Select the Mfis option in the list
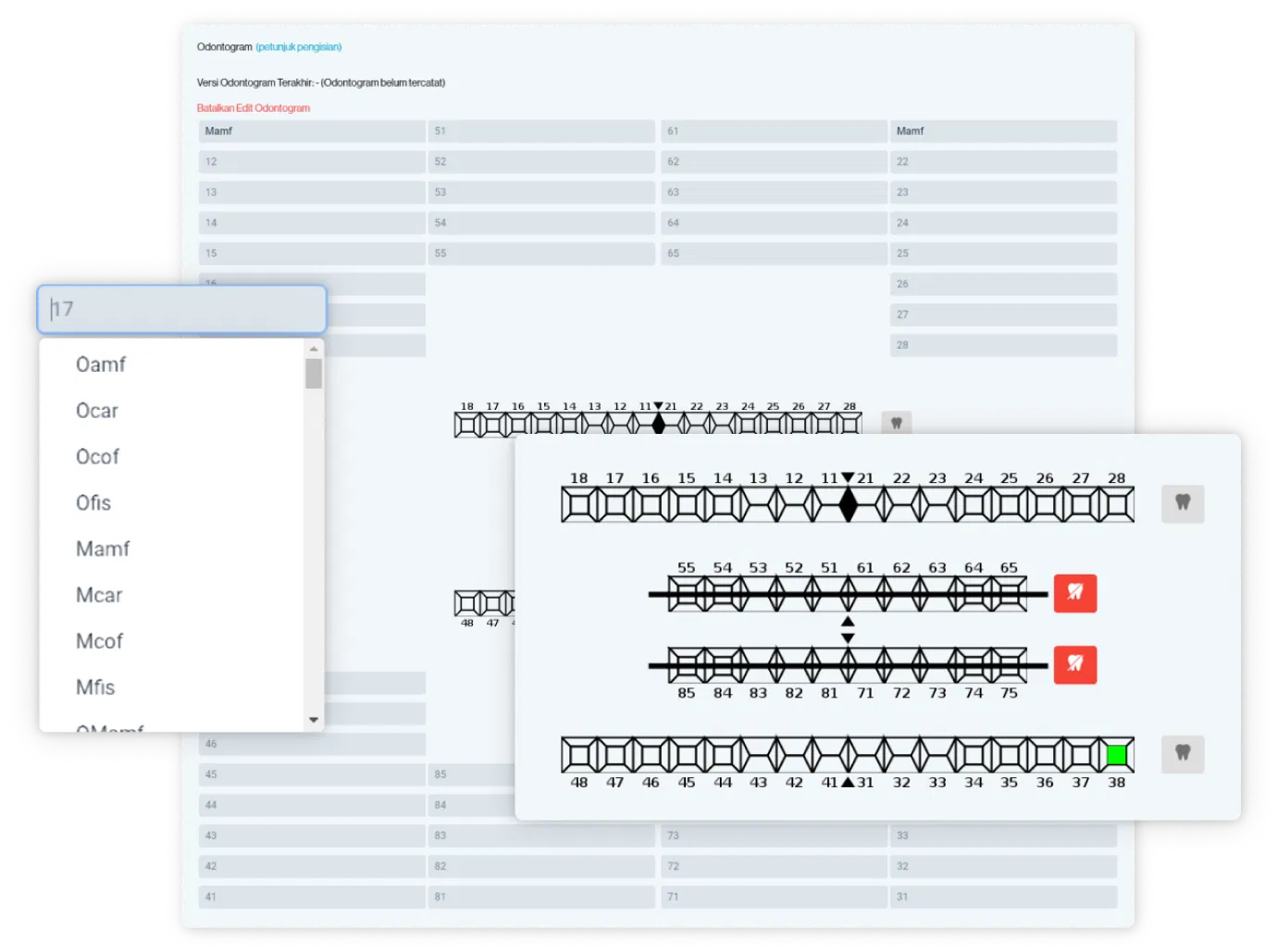This screenshot has width=1277, height=952. (95, 687)
